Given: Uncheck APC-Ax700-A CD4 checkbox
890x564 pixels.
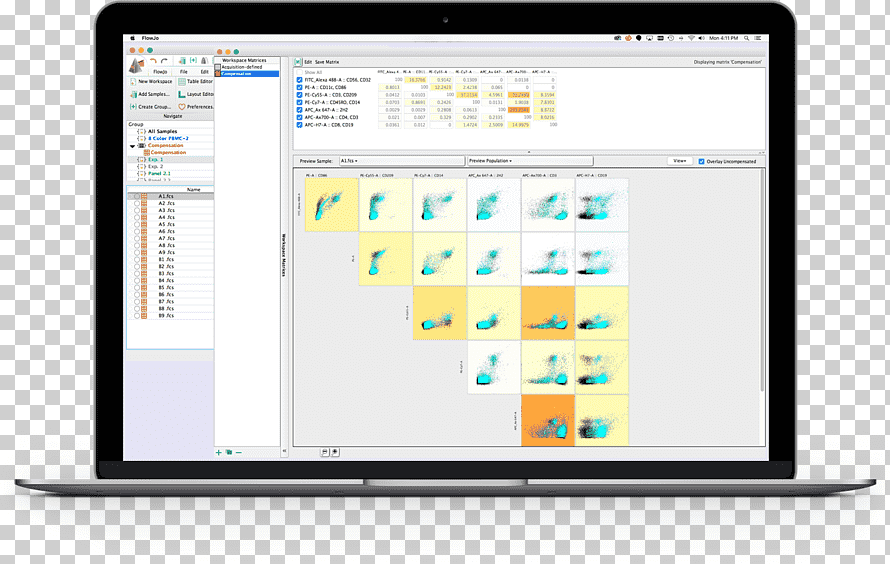Looking at the screenshot, I should (x=299, y=117).
